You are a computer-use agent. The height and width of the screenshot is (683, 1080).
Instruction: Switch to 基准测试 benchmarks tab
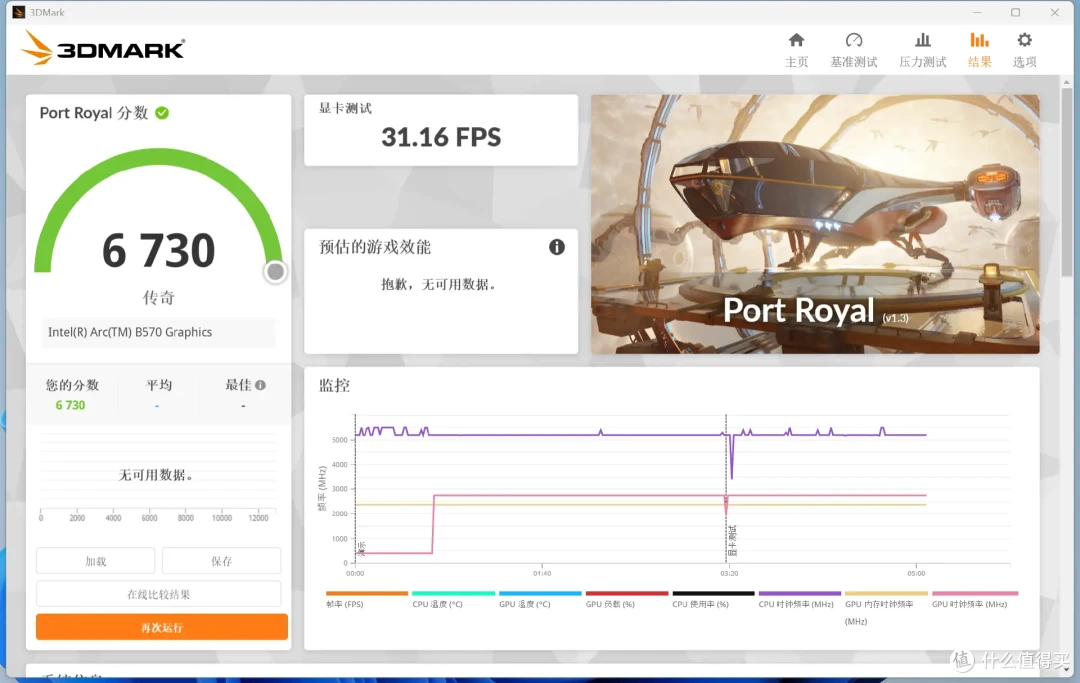(853, 50)
